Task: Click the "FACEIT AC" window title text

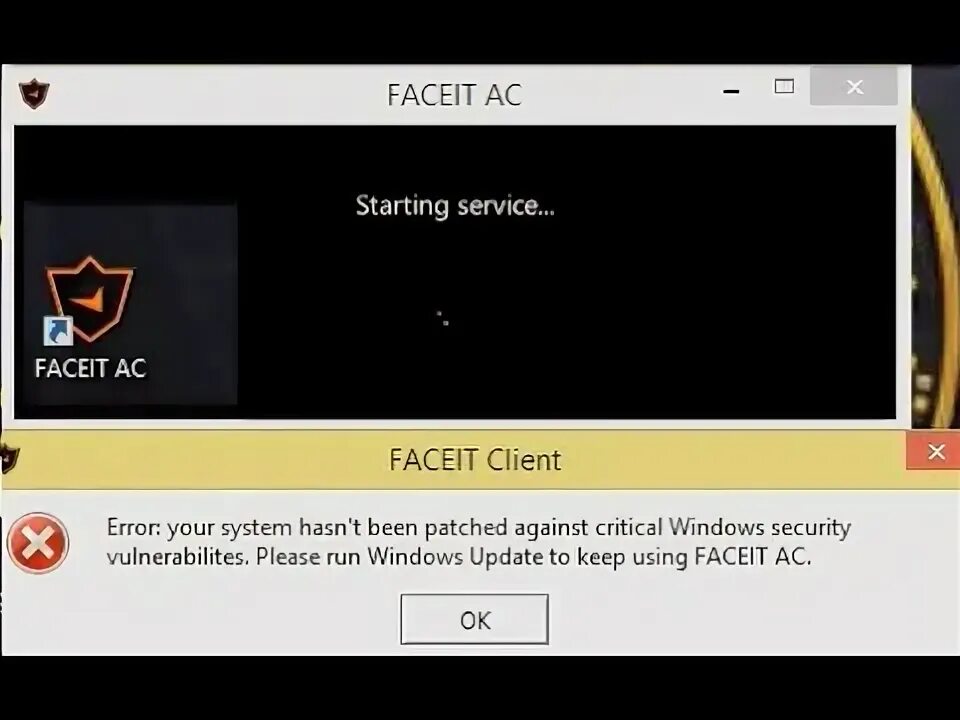Action: 454,95
